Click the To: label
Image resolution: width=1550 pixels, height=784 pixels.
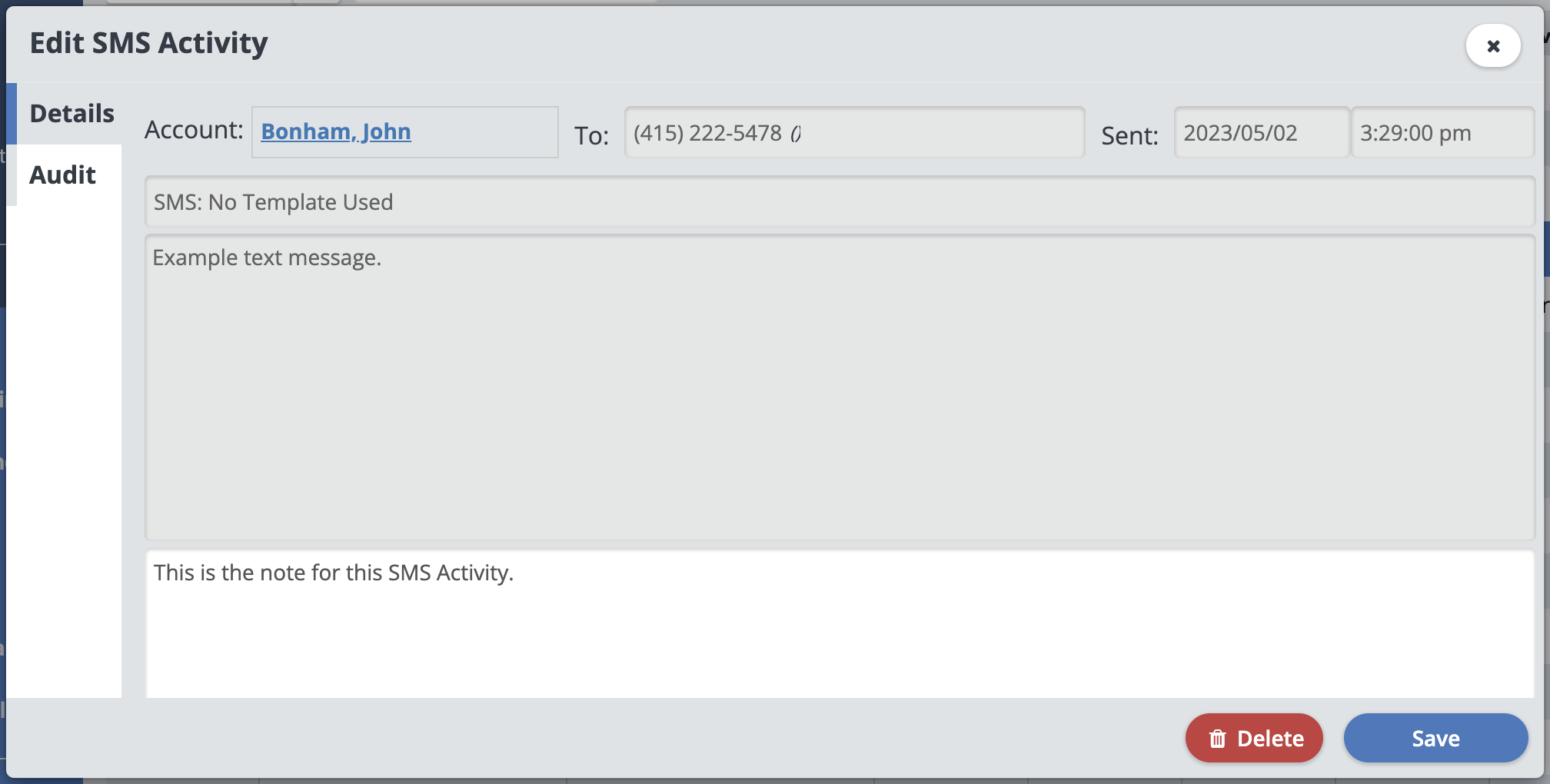coord(591,136)
